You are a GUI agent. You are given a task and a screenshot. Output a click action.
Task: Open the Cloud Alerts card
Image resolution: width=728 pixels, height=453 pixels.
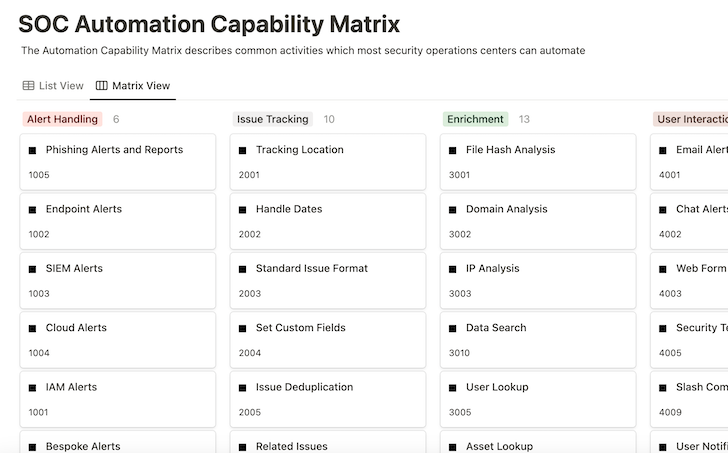tap(117, 338)
